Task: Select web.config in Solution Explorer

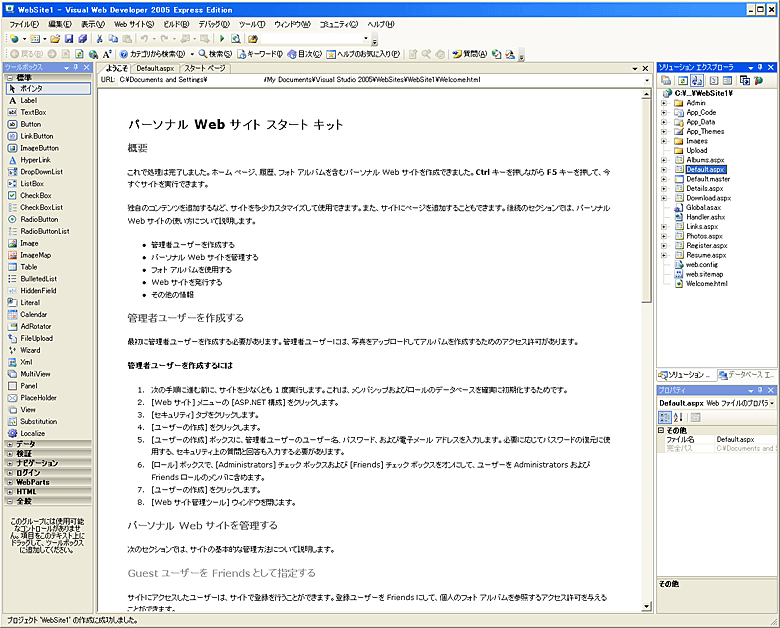Action: pos(703,264)
